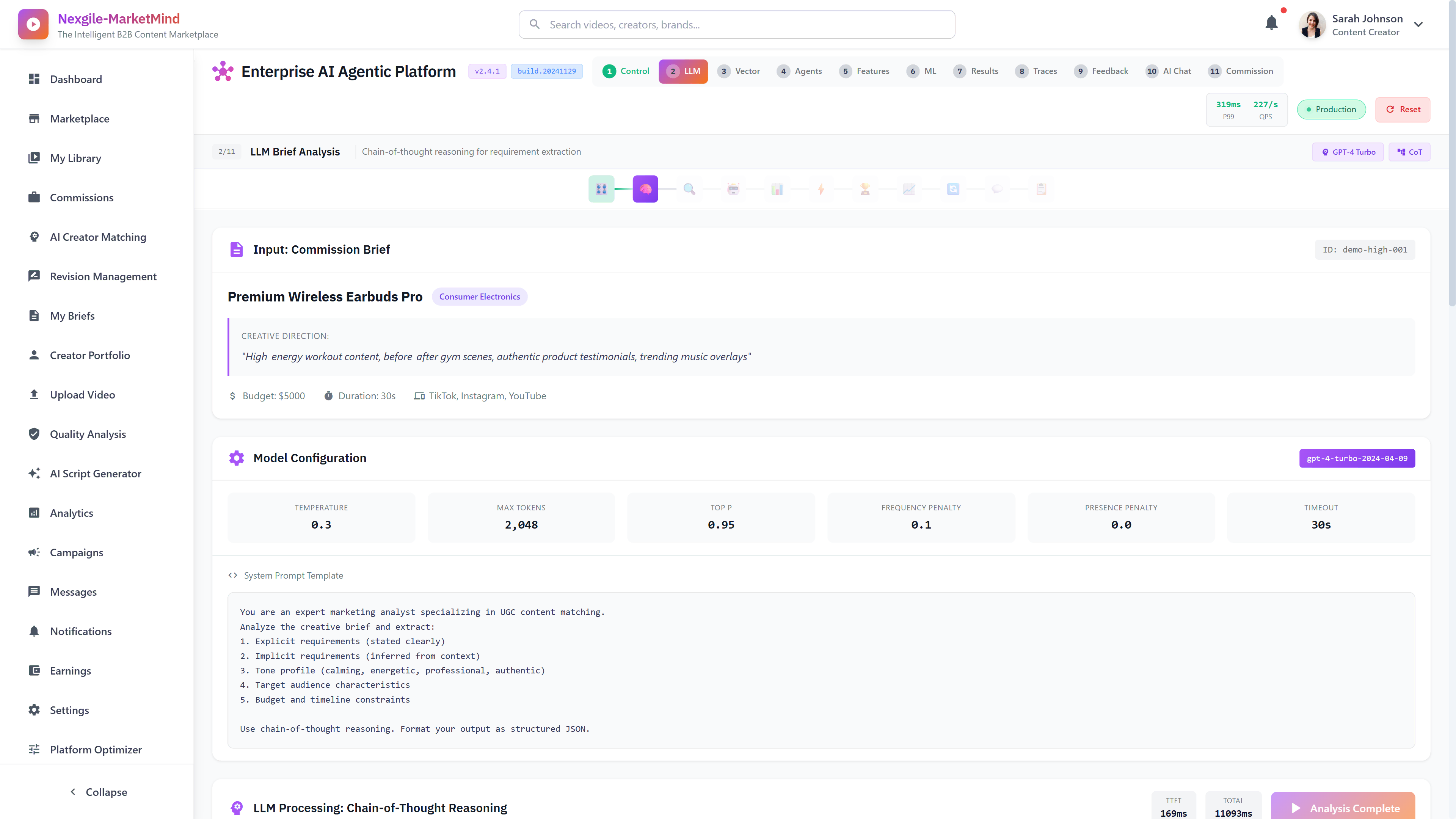Toggle the CoT reasoning chip

point(1409,152)
